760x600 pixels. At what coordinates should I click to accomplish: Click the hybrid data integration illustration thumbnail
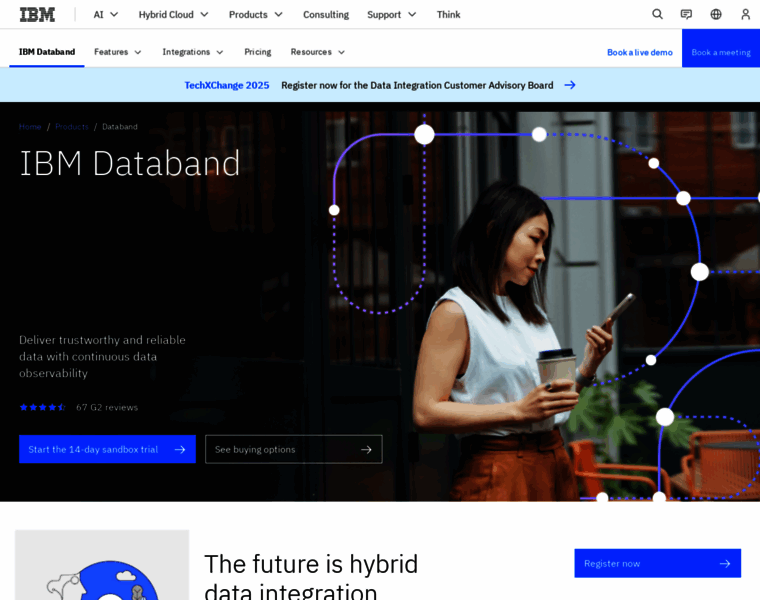pos(102,565)
